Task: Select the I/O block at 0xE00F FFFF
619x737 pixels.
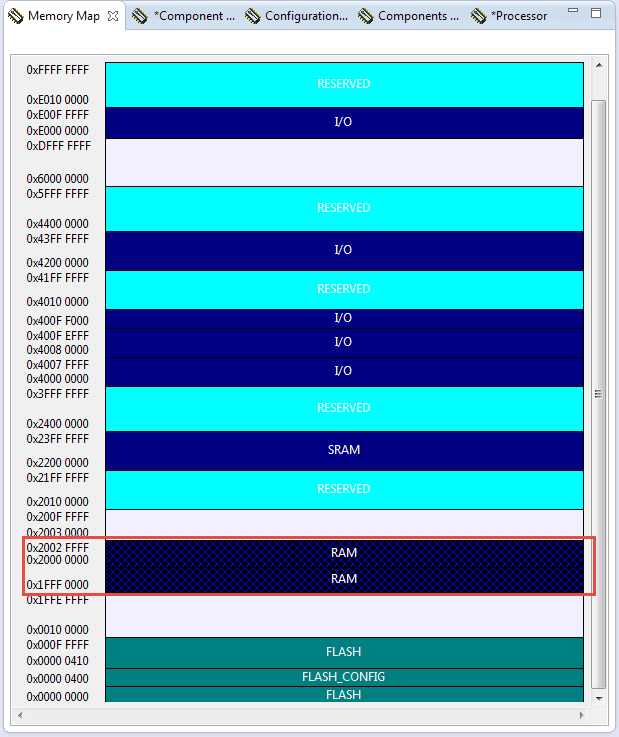Action: click(344, 122)
